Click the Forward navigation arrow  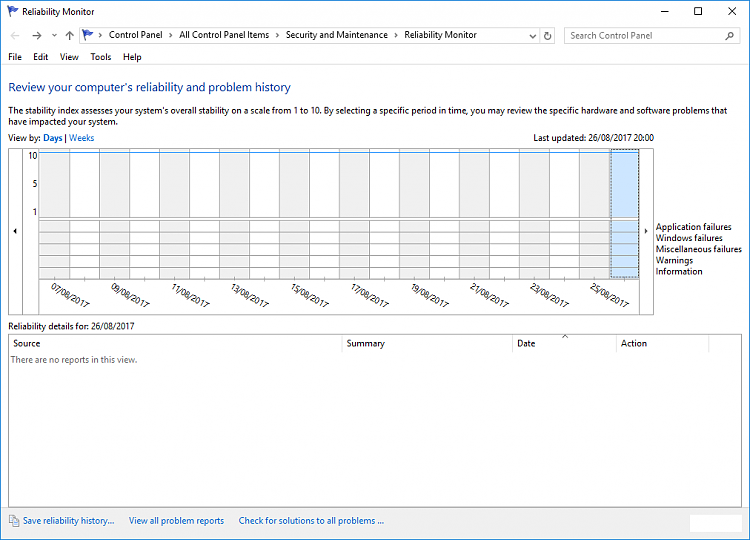pyautogui.click(x=37, y=35)
